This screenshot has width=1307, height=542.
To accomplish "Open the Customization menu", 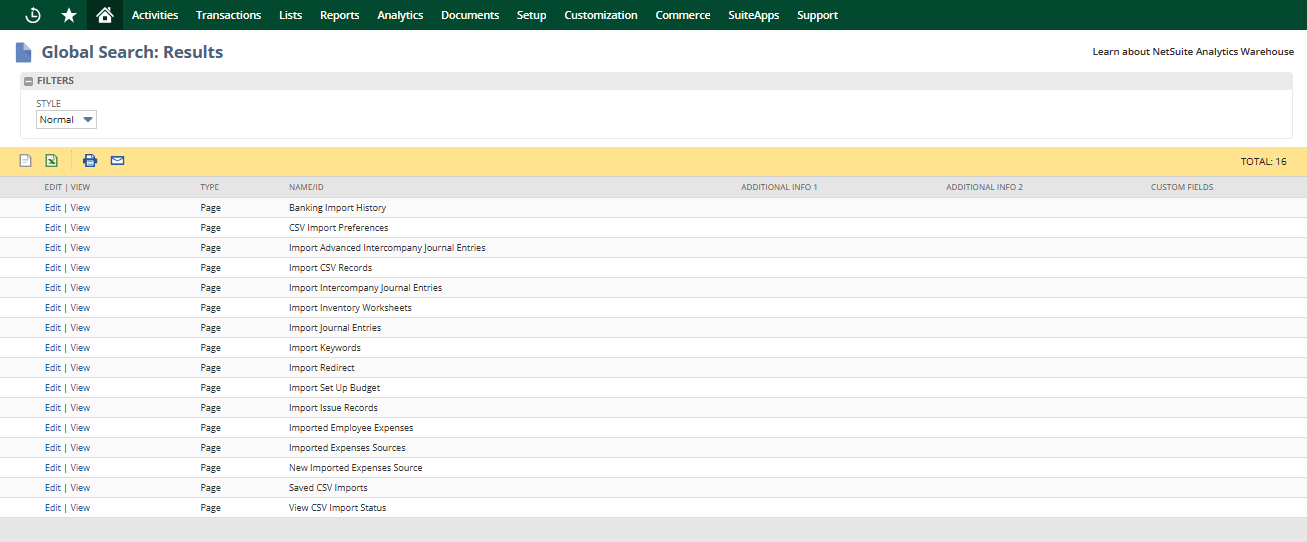I will (x=600, y=15).
